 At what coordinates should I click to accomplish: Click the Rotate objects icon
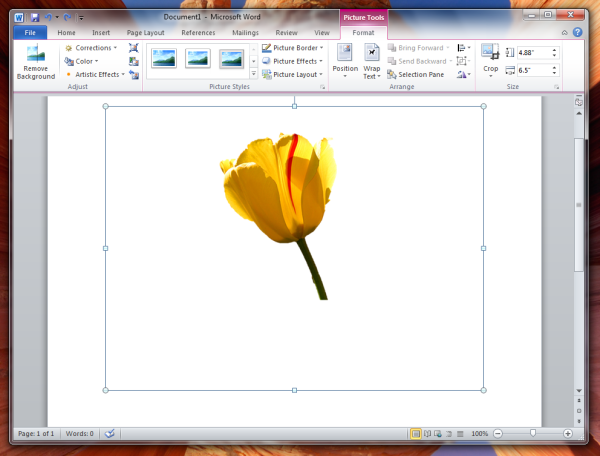[463, 74]
